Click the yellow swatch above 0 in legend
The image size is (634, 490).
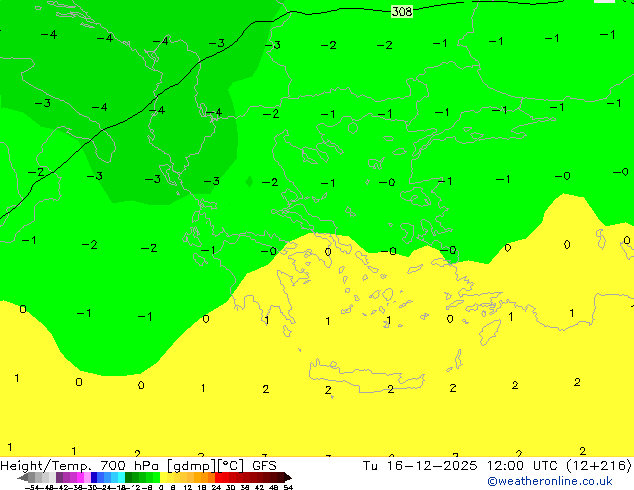[163, 477]
